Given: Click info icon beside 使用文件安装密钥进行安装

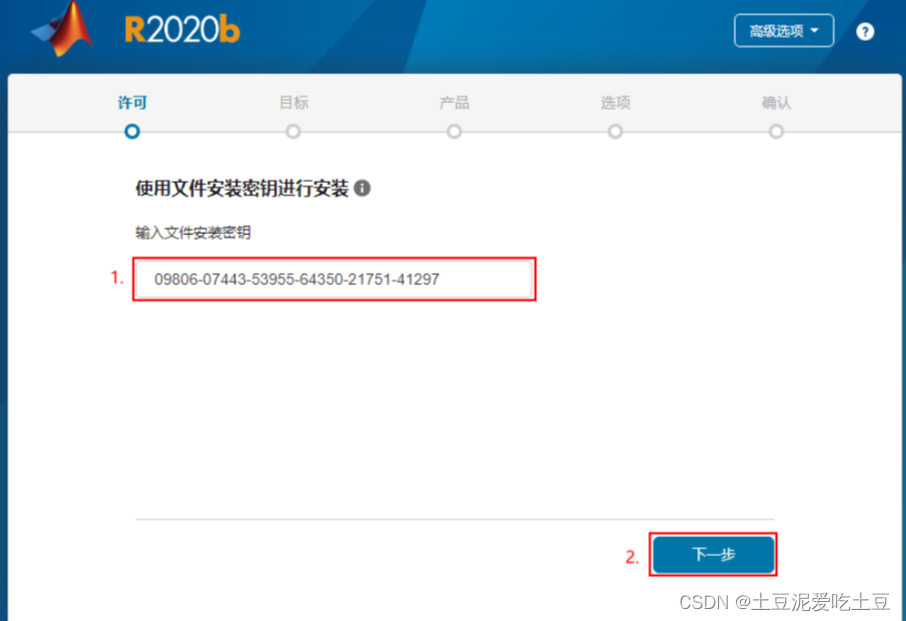Looking at the screenshot, I should click(x=362, y=188).
